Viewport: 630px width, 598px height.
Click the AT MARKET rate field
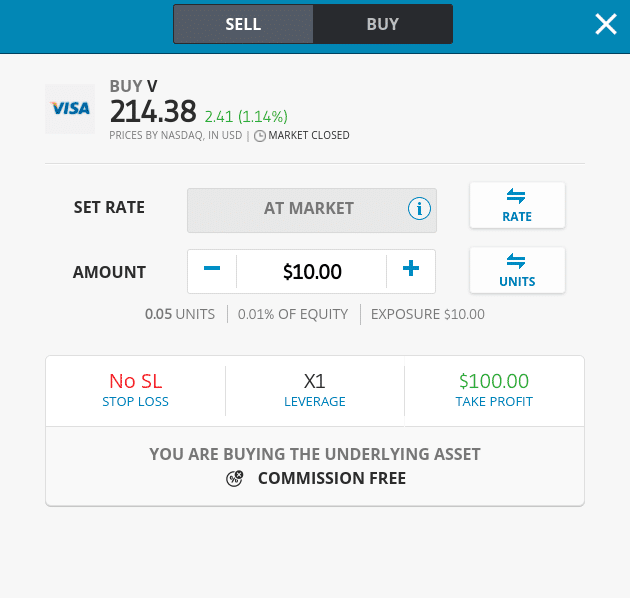(312, 210)
